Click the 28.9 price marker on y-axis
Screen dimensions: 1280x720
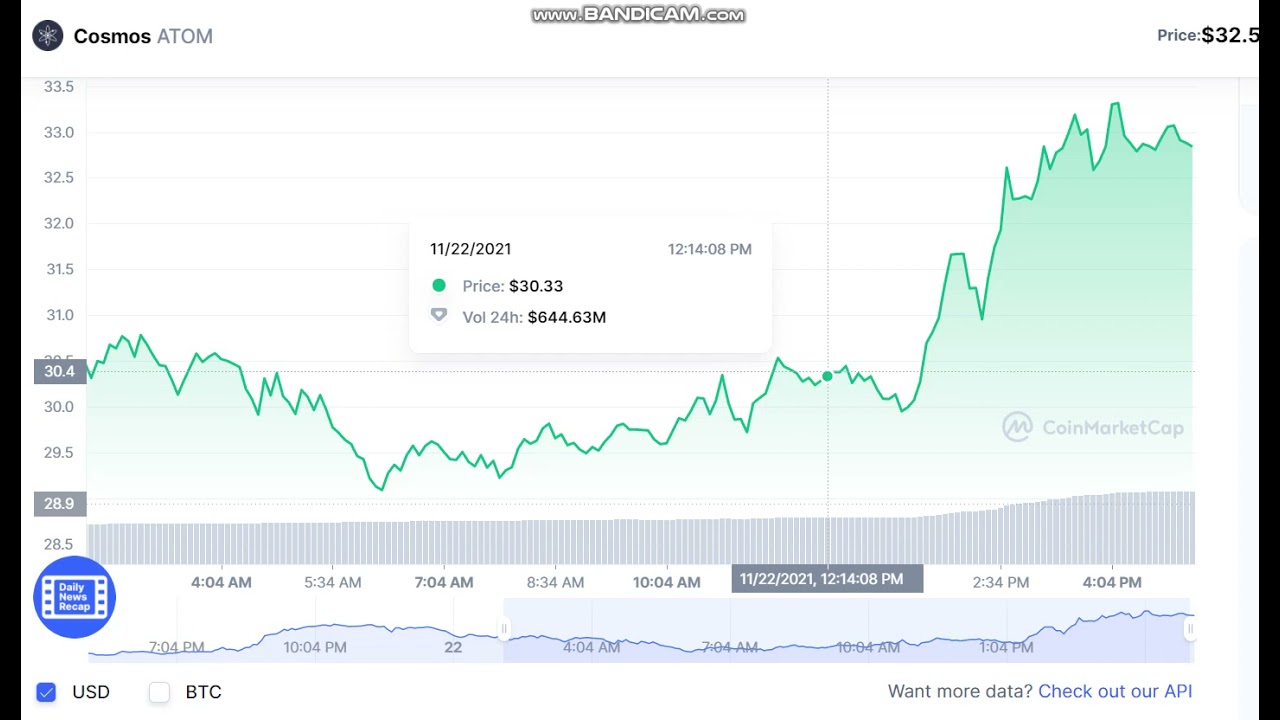pyautogui.click(x=60, y=503)
